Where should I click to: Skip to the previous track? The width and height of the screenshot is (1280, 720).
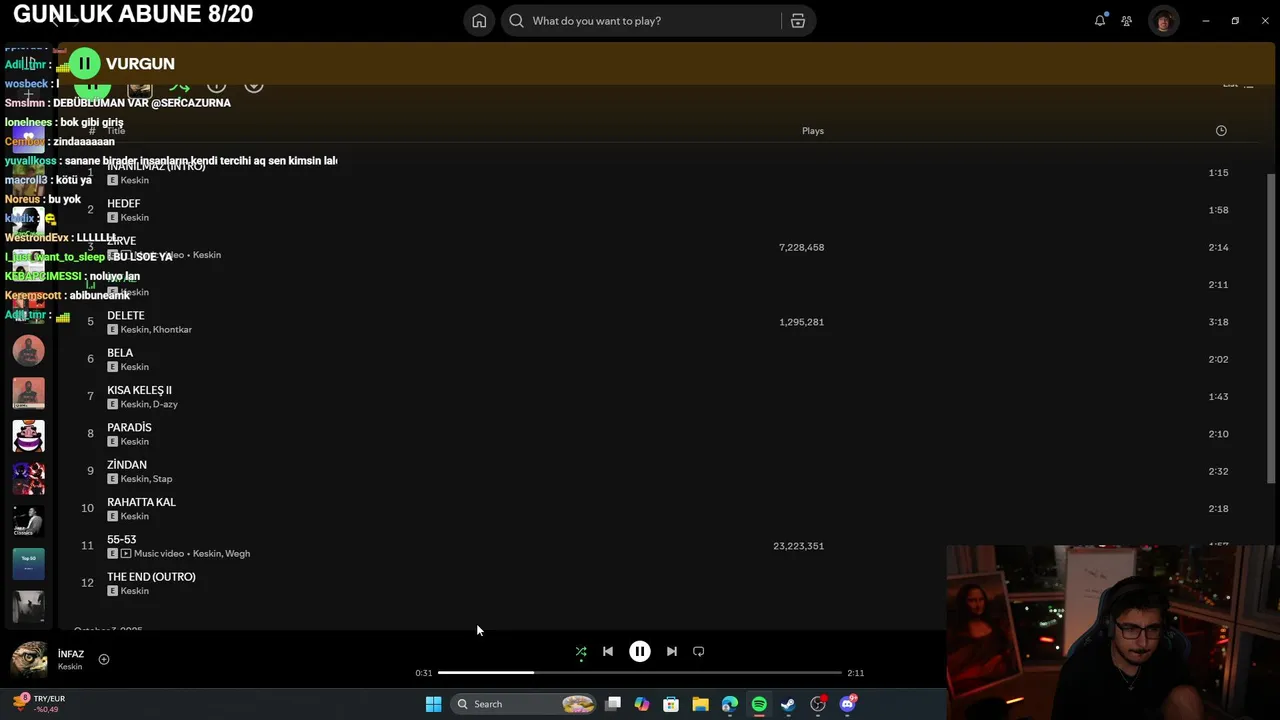tap(608, 652)
